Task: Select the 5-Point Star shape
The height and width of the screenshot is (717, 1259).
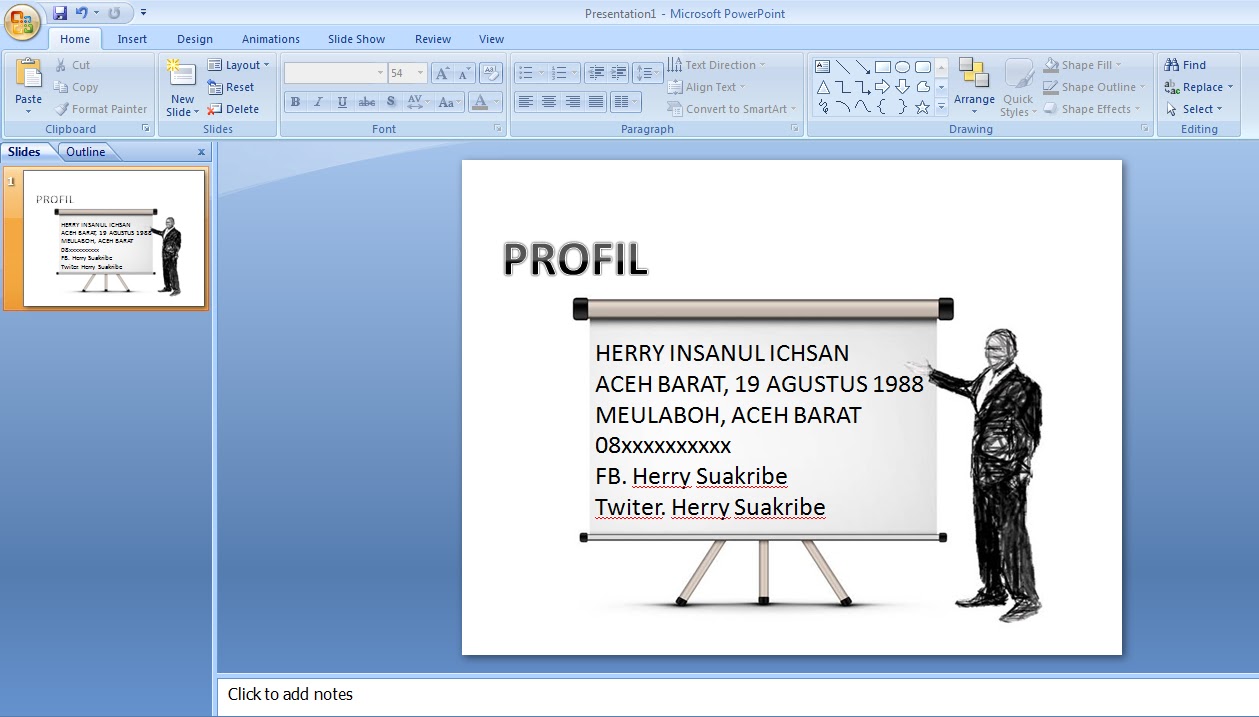Action: point(922,107)
